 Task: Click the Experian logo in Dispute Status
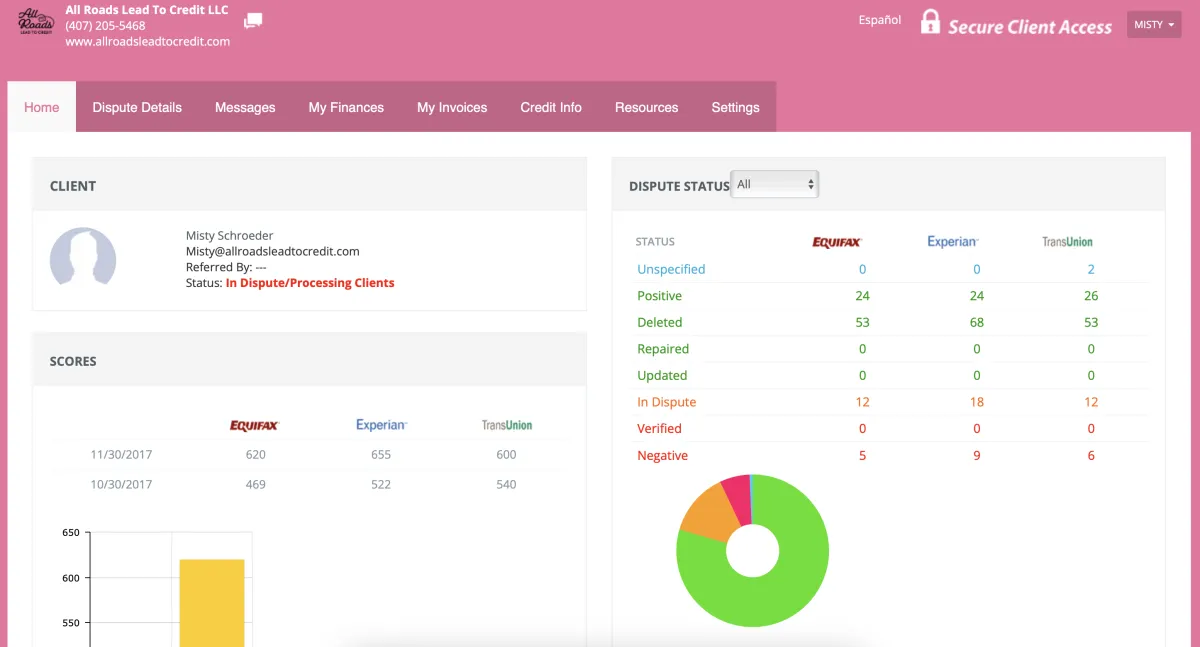(952, 242)
